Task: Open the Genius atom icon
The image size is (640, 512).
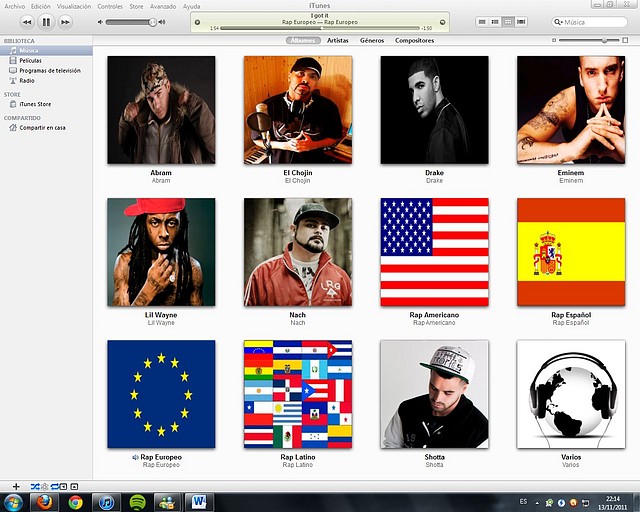Action: [x=44, y=486]
